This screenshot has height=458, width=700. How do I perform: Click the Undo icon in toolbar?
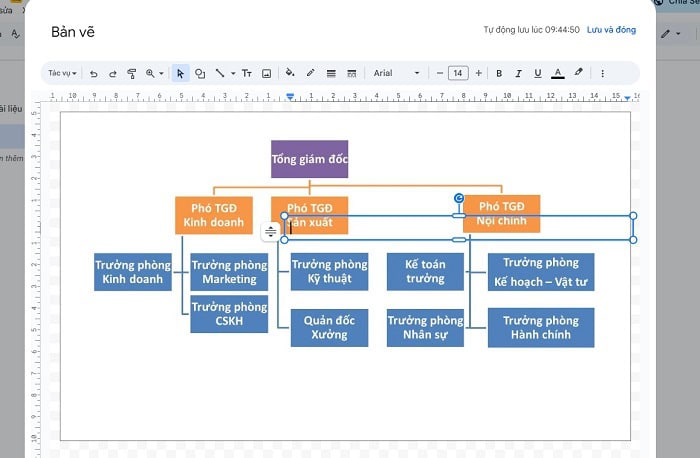[x=93, y=73]
